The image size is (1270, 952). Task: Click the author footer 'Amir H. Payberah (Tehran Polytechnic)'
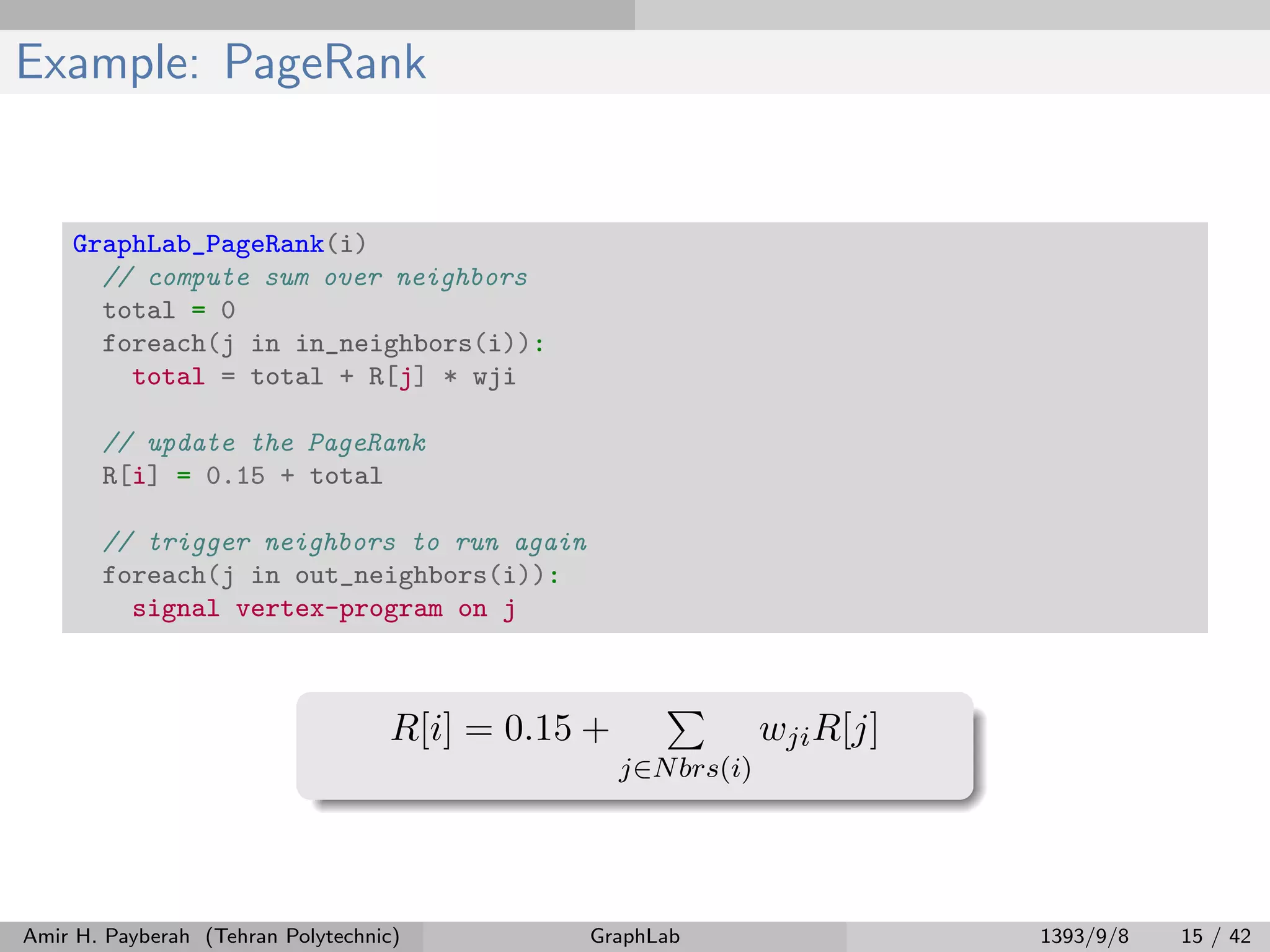tap(211, 936)
